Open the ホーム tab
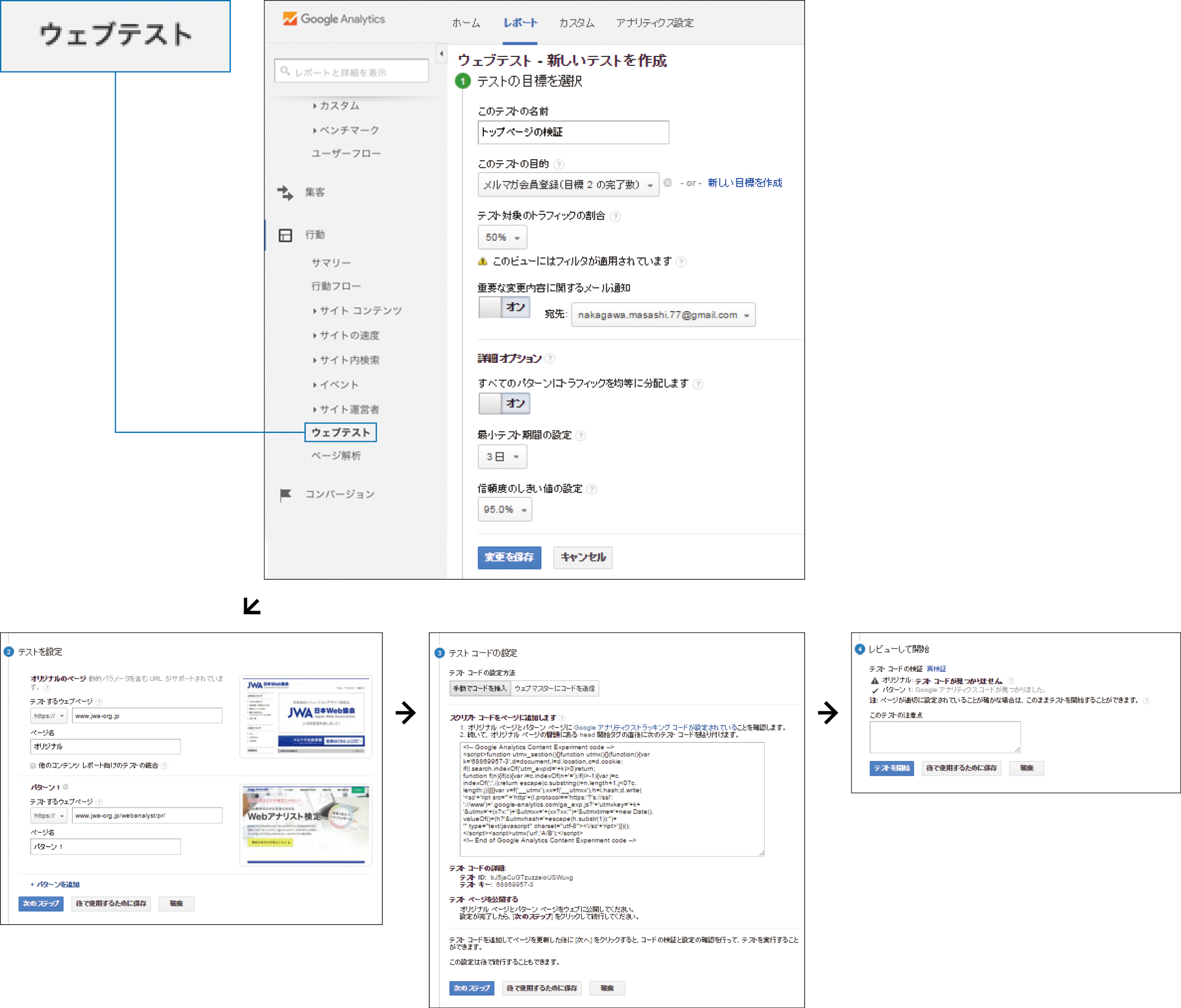Viewport: 1181px width, 1008px height. [x=466, y=23]
